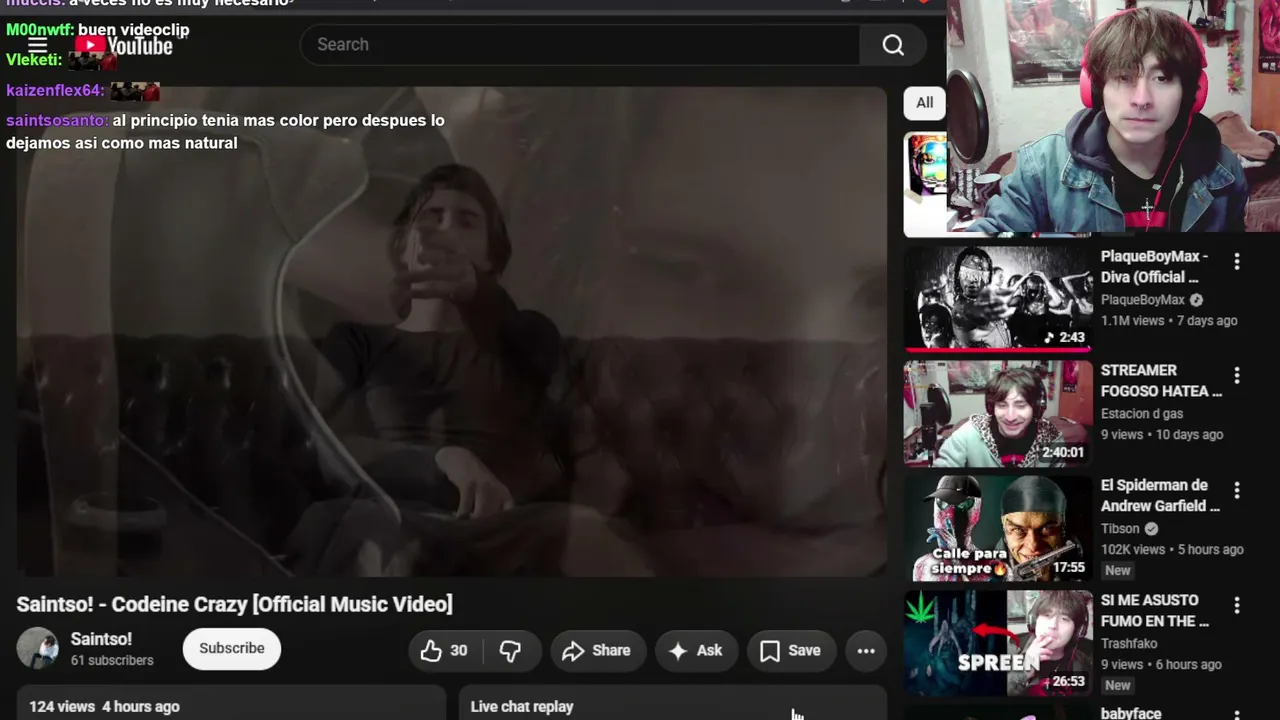Play El Spiderman de Andrew Garfield thumbnail
The height and width of the screenshot is (720, 1280).
point(998,528)
